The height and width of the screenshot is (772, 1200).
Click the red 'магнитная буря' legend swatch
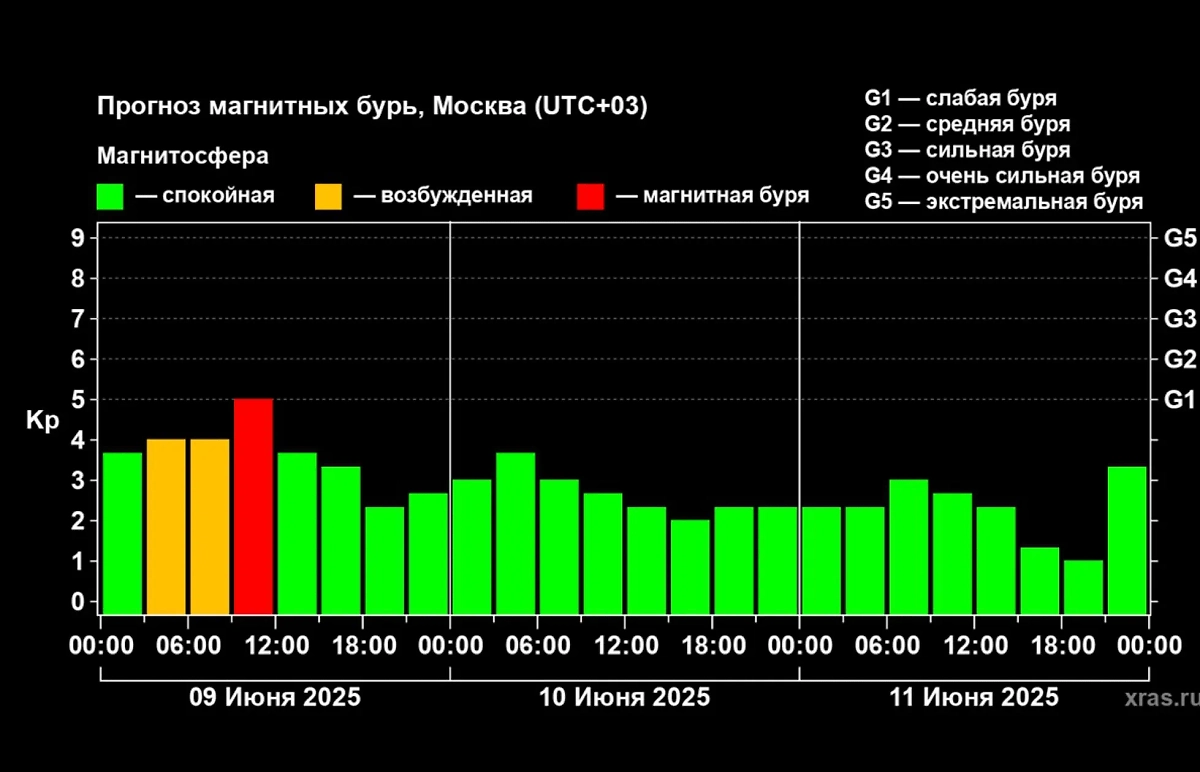point(590,196)
